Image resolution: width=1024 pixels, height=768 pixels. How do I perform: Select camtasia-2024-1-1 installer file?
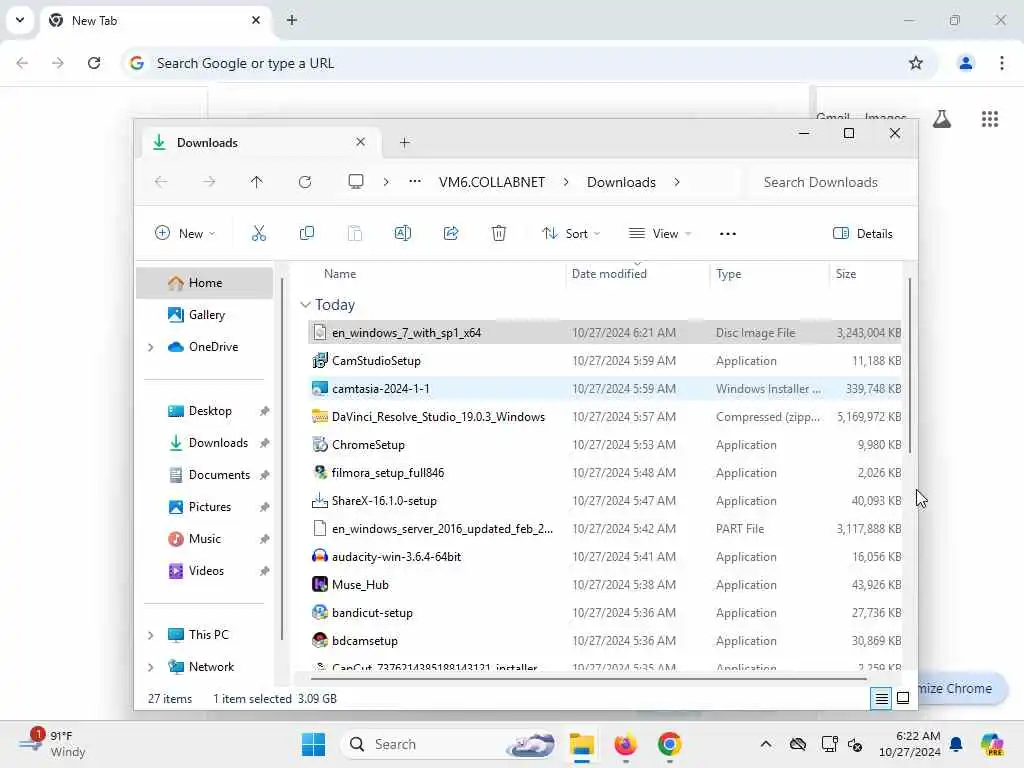[605, 389]
